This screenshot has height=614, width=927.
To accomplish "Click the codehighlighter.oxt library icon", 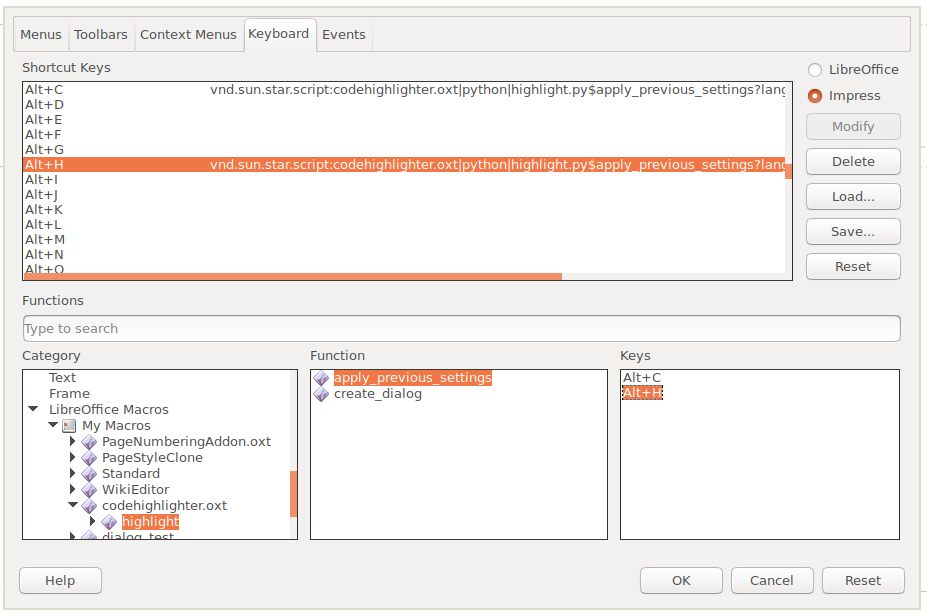I will click(89, 506).
